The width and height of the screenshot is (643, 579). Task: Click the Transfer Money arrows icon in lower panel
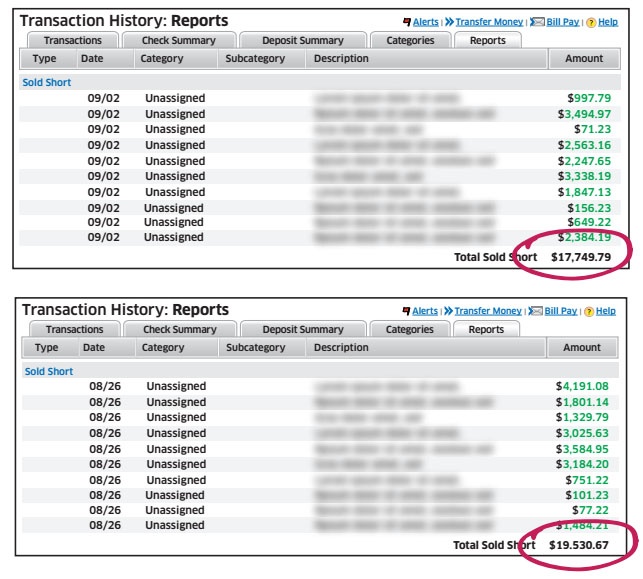[449, 311]
